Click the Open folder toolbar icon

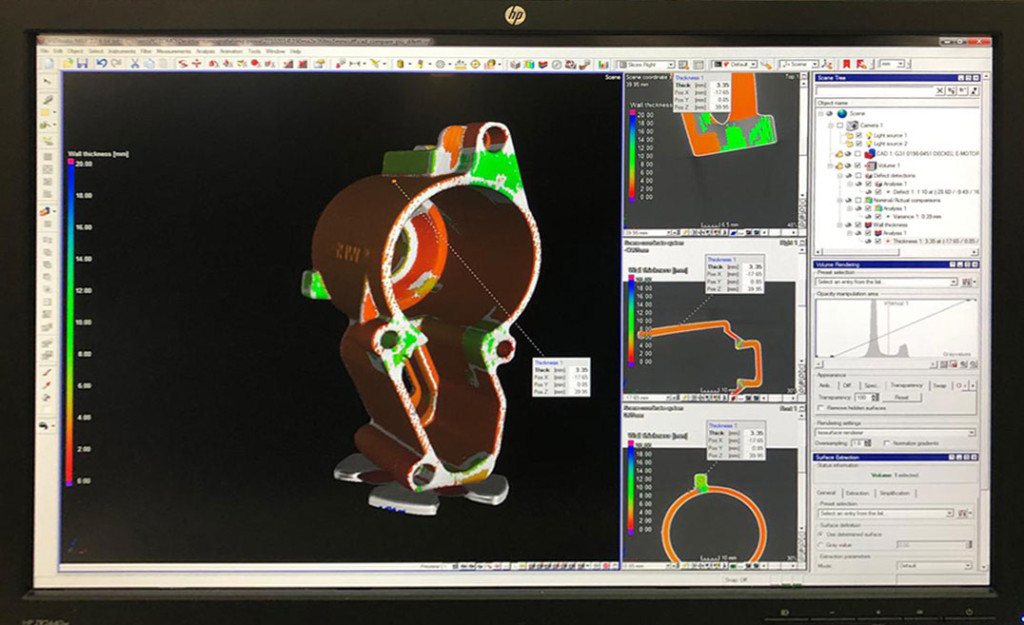point(65,63)
